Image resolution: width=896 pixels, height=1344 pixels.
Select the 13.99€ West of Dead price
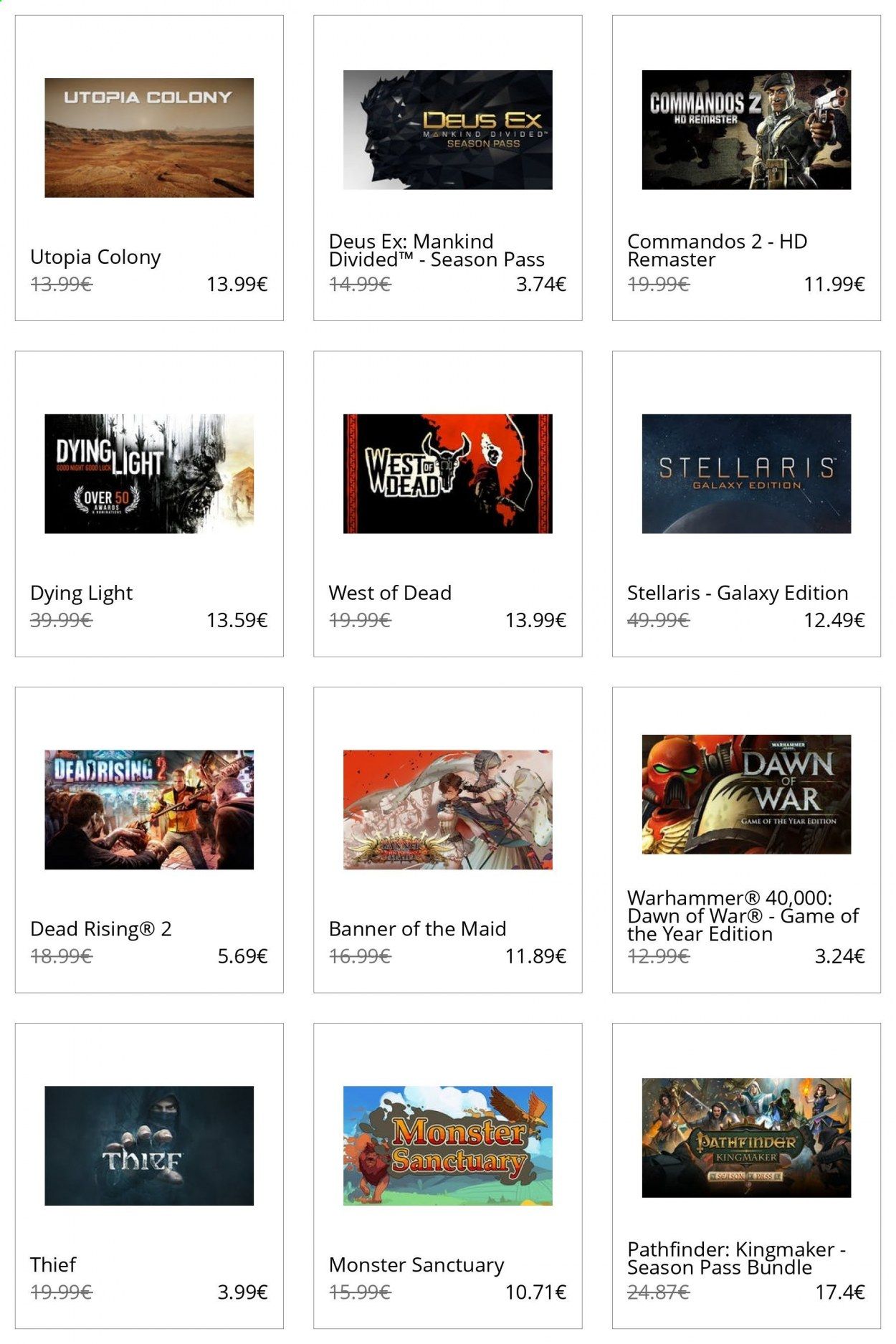[x=536, y=620]
